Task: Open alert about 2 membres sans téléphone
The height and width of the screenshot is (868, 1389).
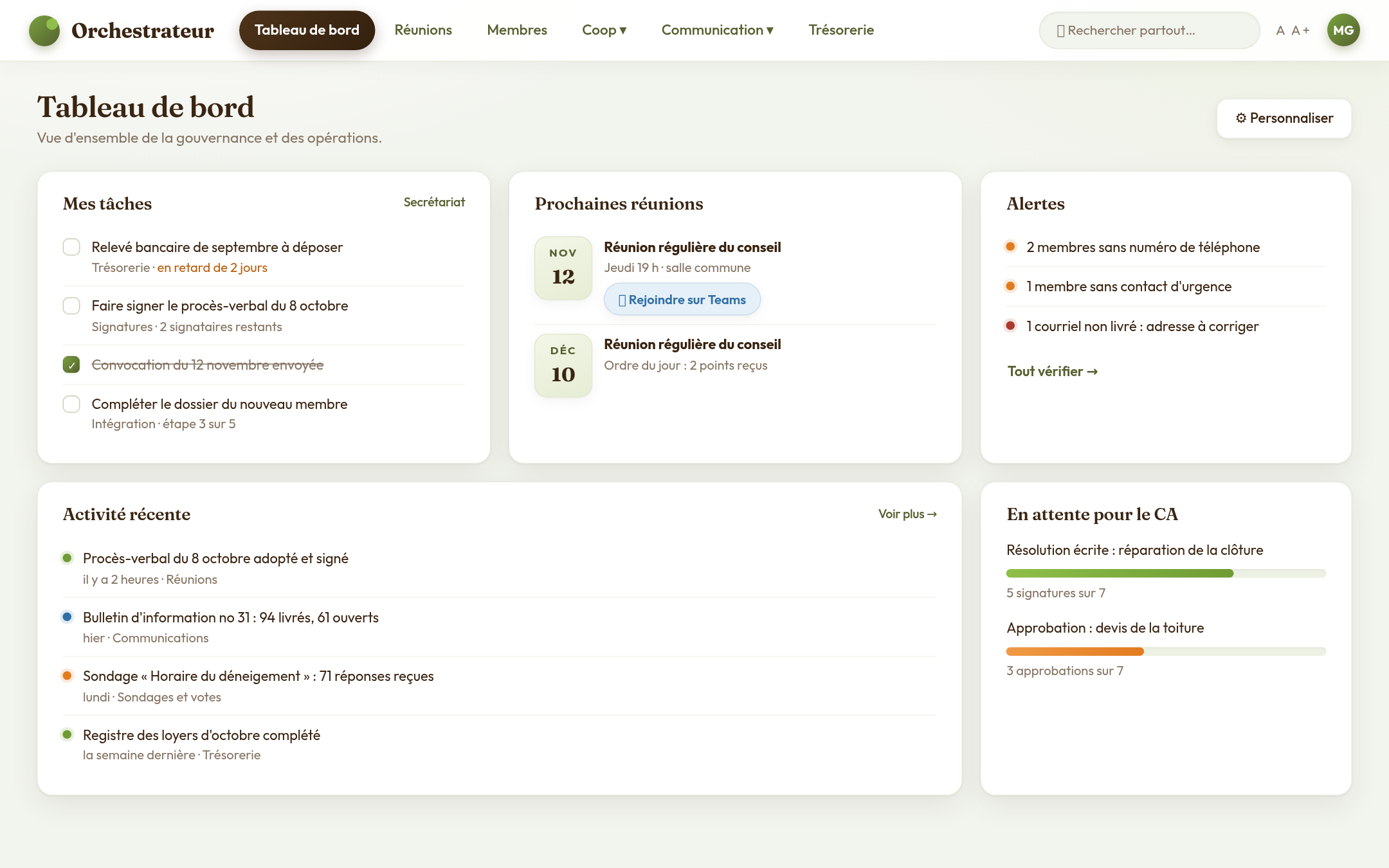Action: [1166, 247]
